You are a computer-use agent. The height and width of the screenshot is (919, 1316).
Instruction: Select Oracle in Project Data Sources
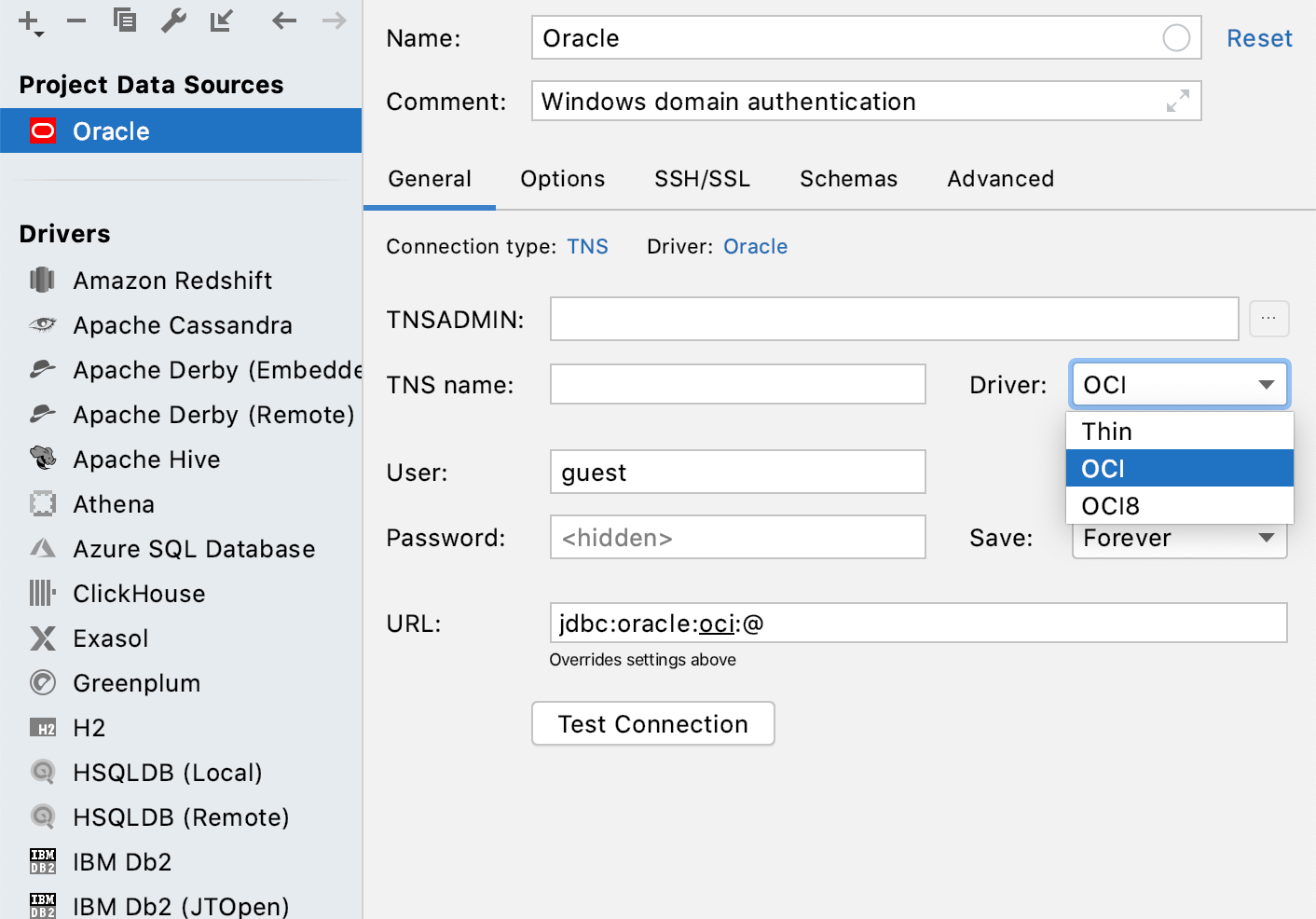(x=181, y=130)
